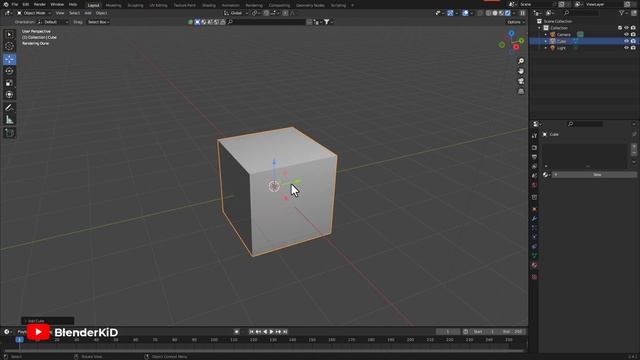This screenshot has width=640, height=360.
Task: Open the viewport Object menu
Action: click(x=101, y=13)
